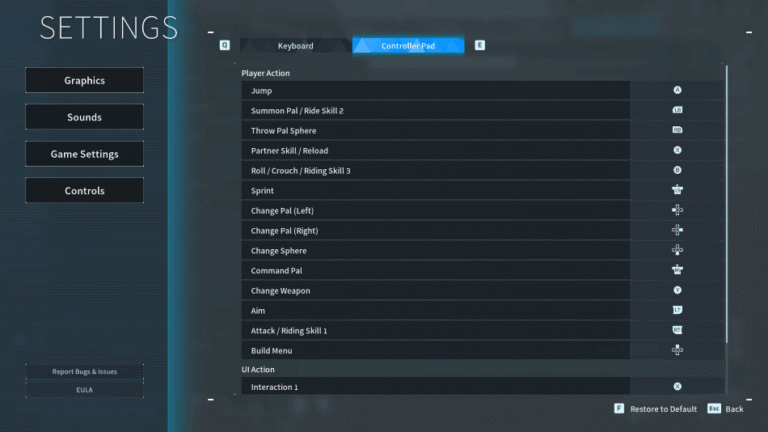The height and width of the screenshot is (432, 768).
Task: Click the E key icon beside Controller Pad tab
Action: point(480,45)
